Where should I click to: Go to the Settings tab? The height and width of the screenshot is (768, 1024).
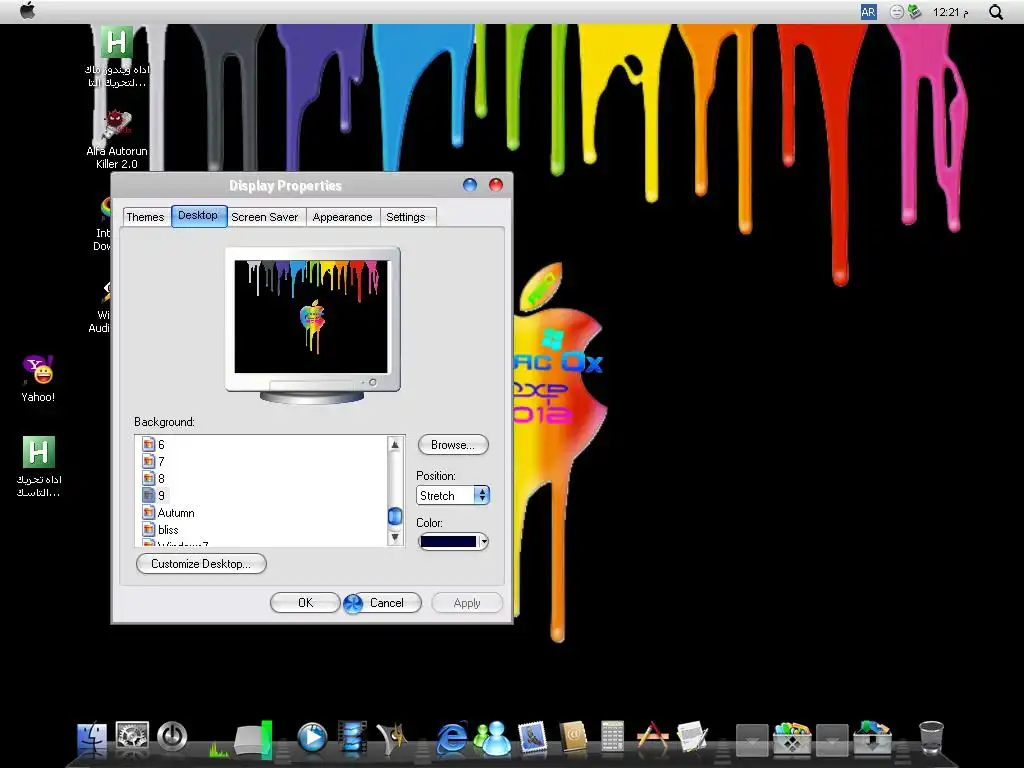click(x=406, y=217)
